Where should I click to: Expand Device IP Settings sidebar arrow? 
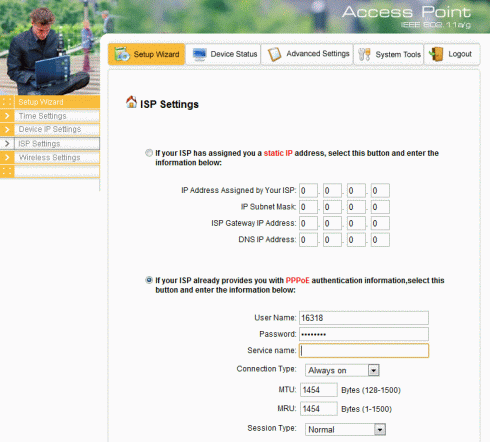(x=7, y=129)
